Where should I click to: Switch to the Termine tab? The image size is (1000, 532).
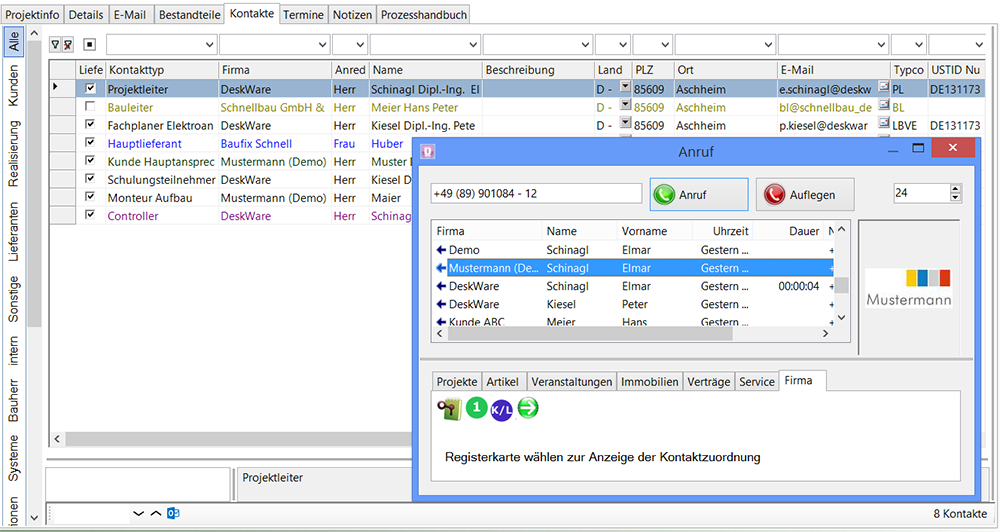pyautogui.click(x=304, y=15)
